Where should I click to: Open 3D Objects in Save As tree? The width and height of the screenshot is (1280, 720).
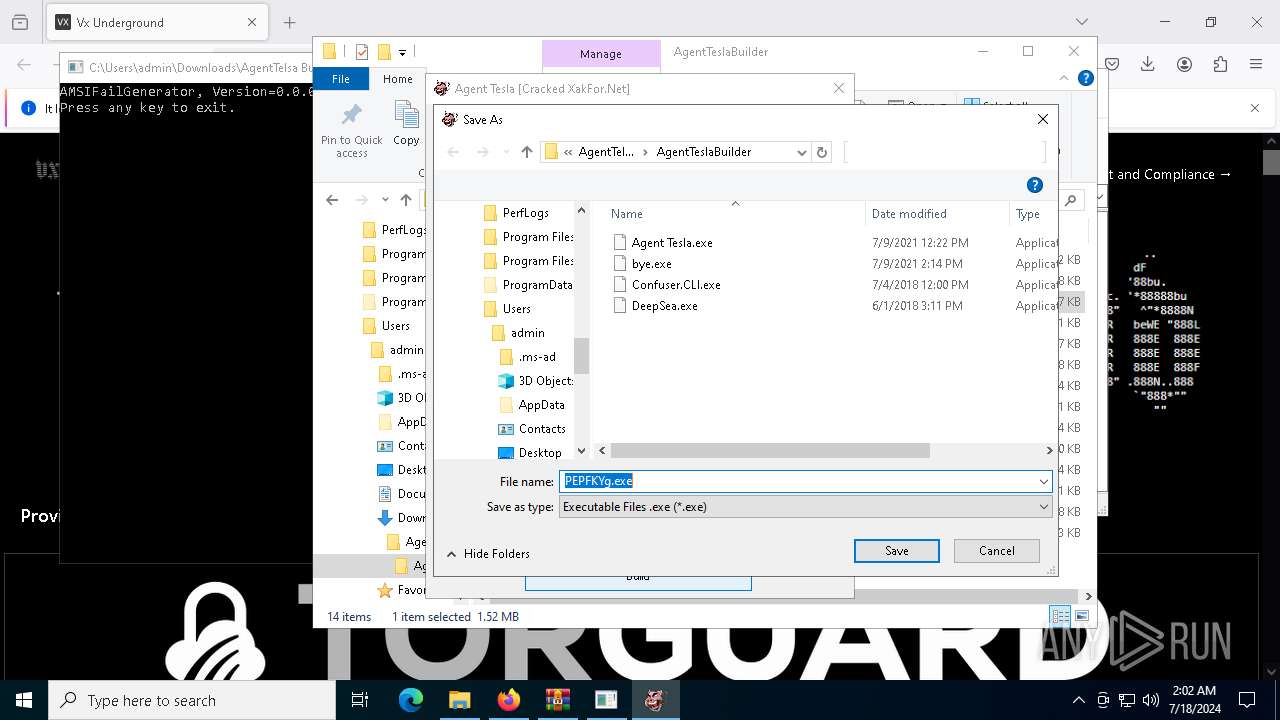point(545,381)
